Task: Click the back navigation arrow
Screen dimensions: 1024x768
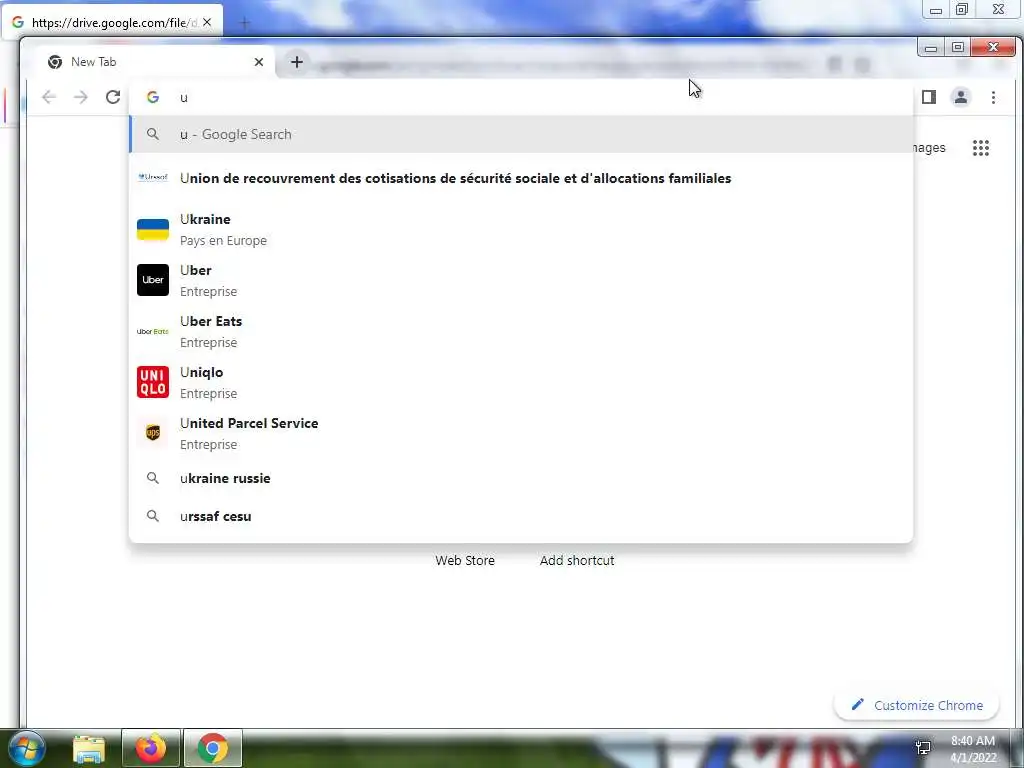Action: [49, 97]
